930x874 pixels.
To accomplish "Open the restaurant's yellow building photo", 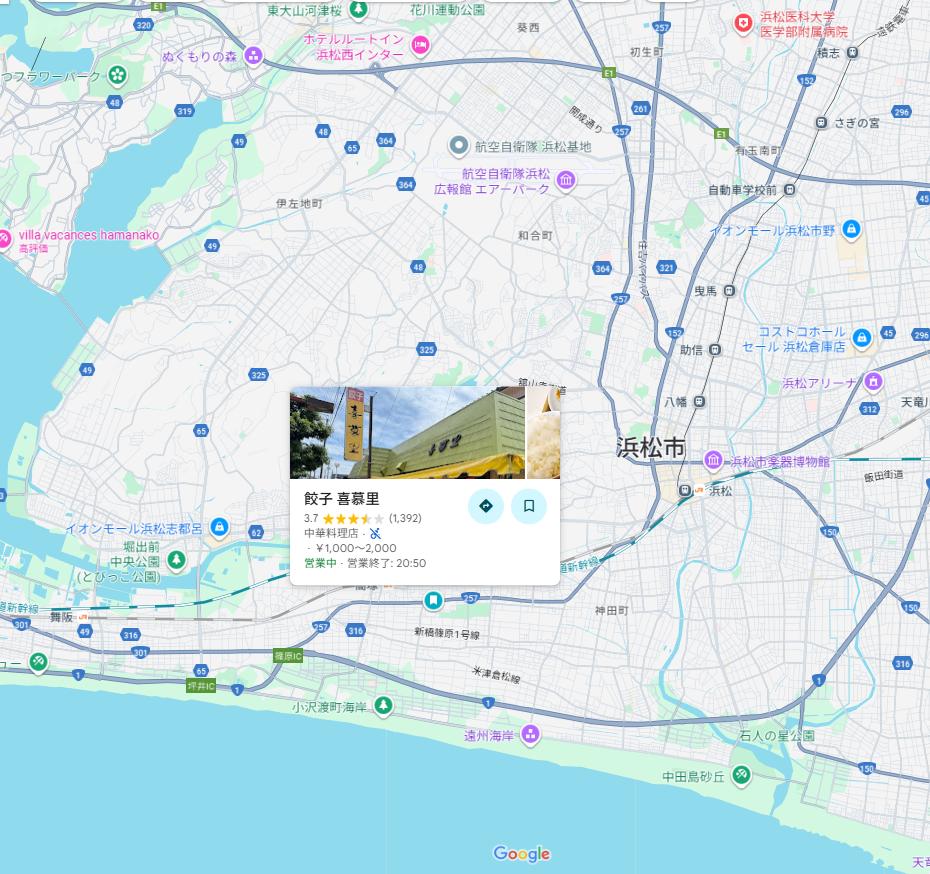I will pos(407,433).
